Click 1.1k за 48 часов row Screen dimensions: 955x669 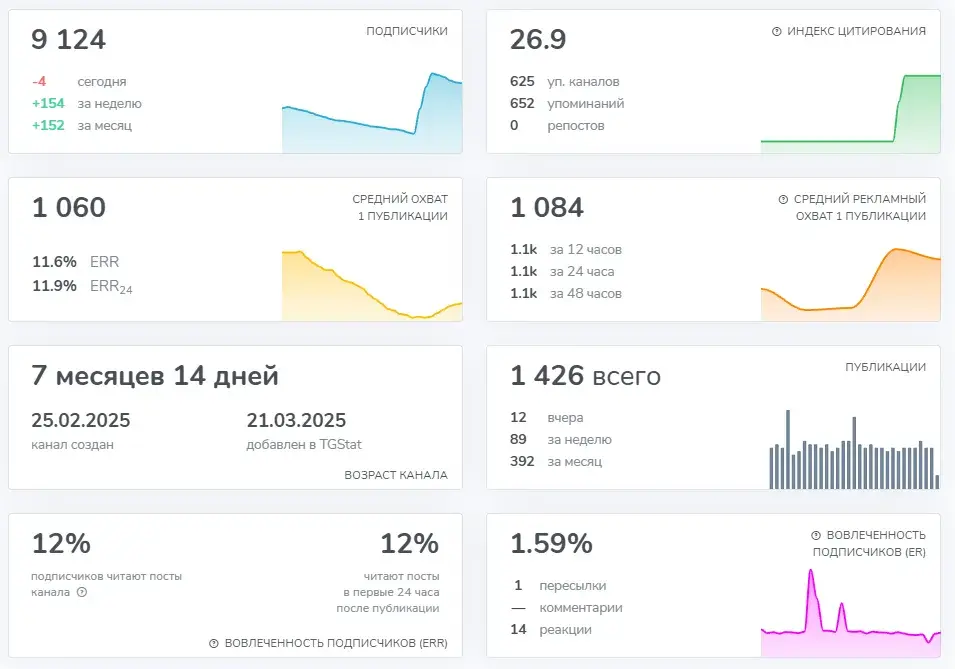pos(566,294)
